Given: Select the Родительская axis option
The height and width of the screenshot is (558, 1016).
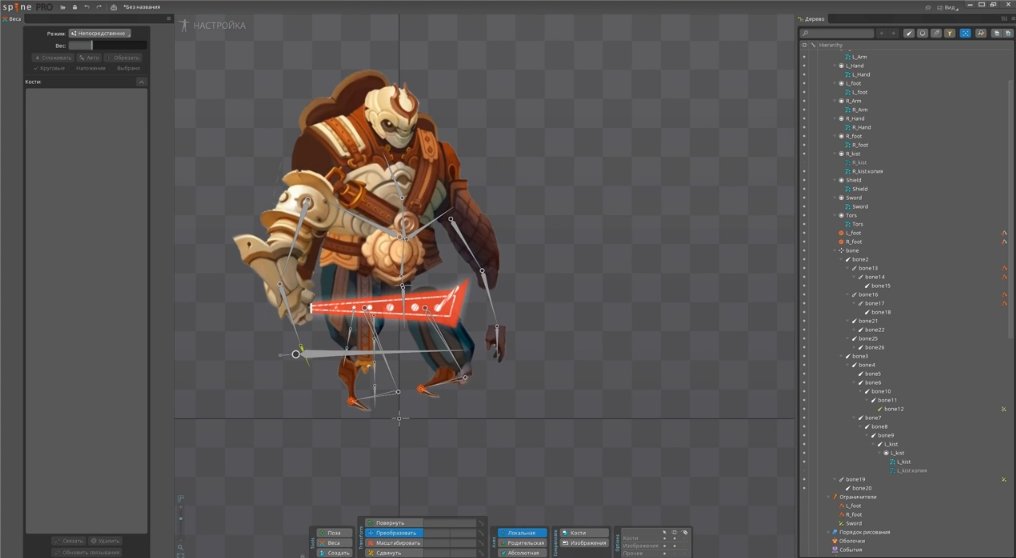Looking at the screenshot, I should coord(523,543).
